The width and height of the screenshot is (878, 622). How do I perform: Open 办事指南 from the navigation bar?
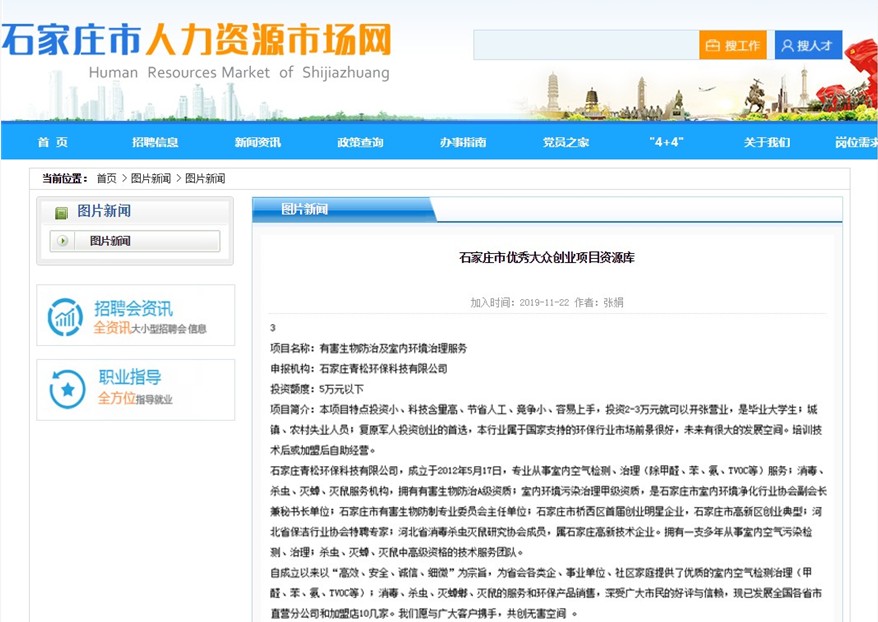coord(463,142)
